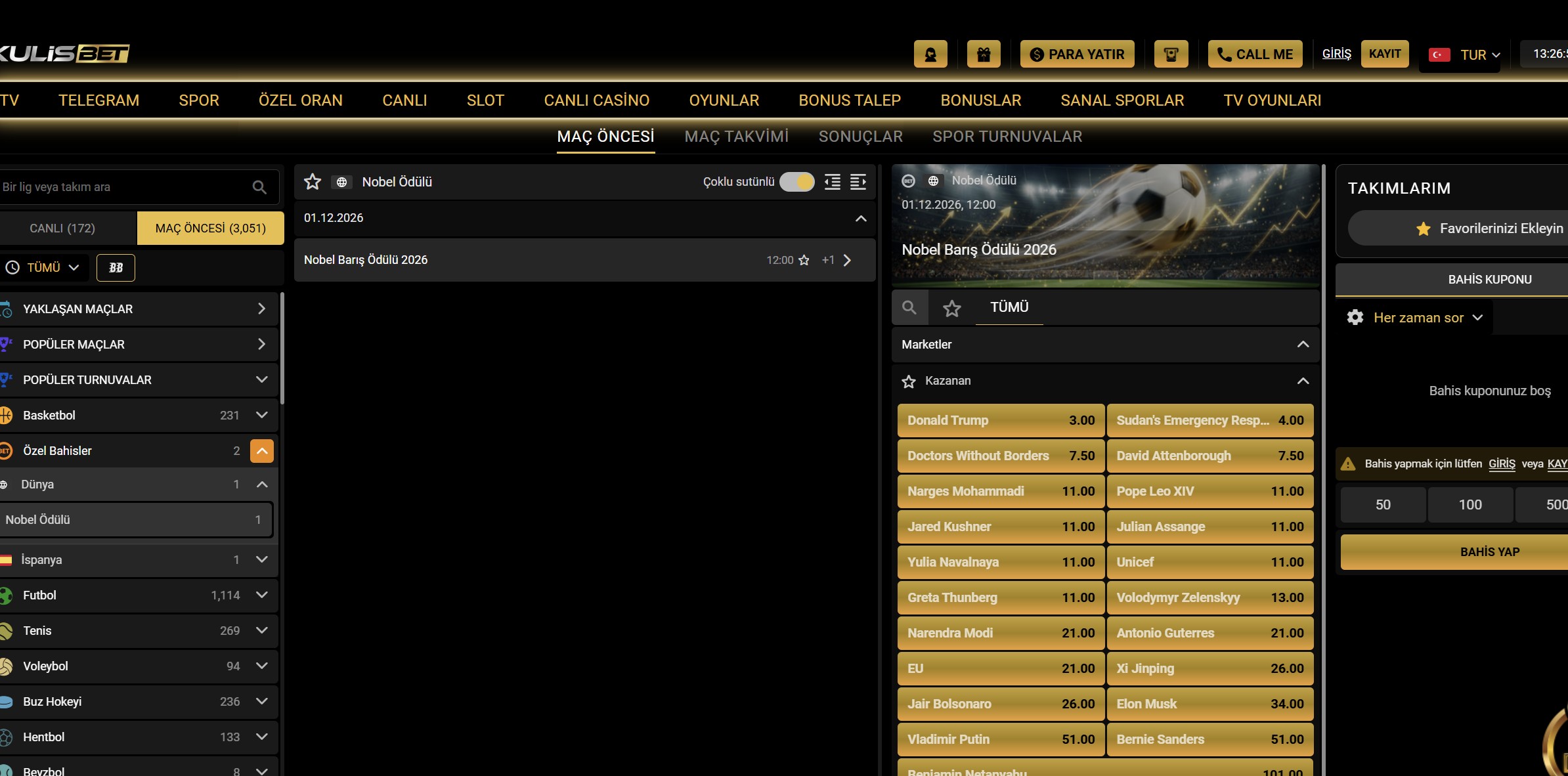
Task: Click the betslip settings gear icon
Action: pyautogui.click(x=1355, y=318)
